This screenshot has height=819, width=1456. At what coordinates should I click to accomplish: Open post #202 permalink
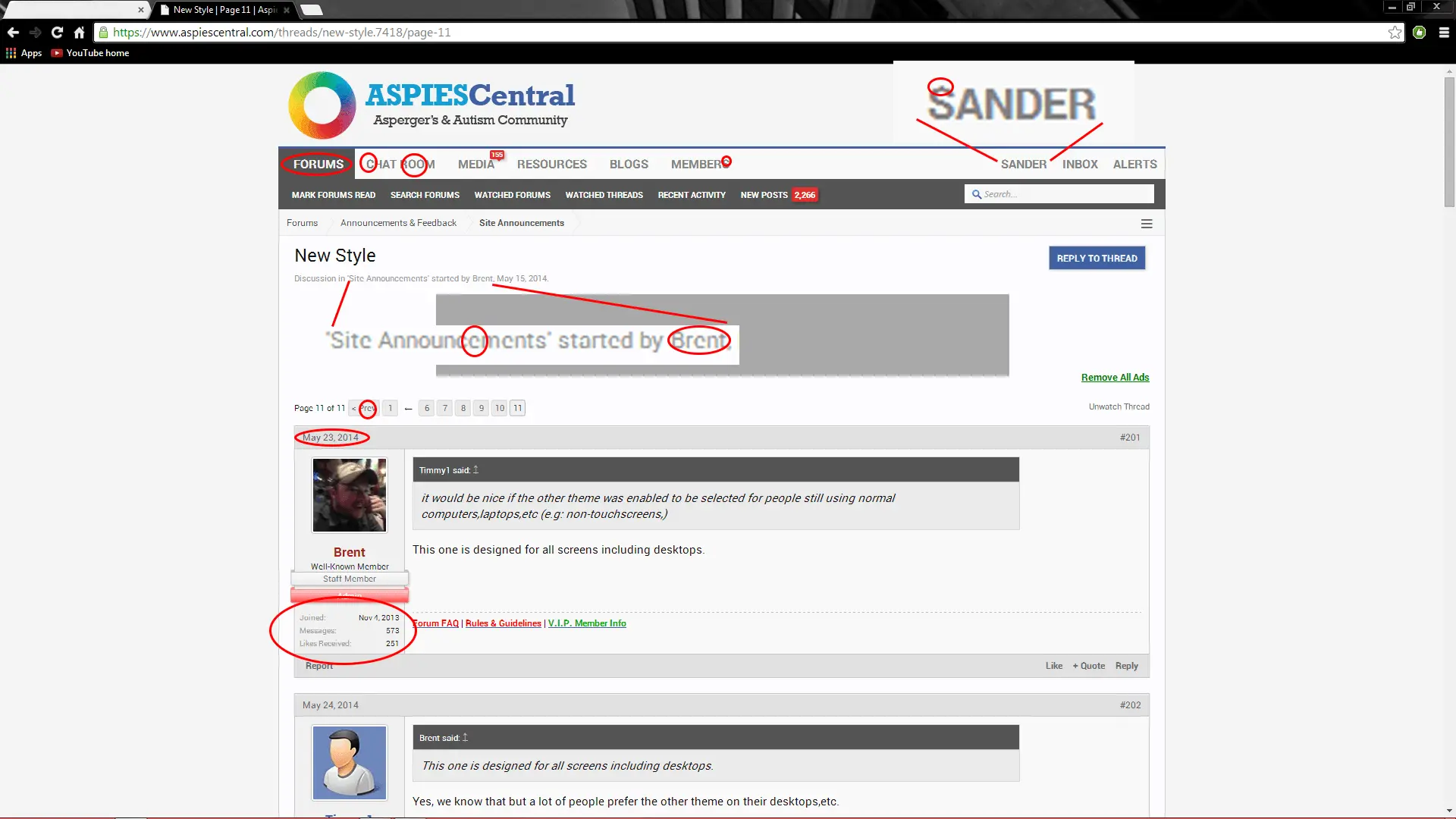(1130, 705)
